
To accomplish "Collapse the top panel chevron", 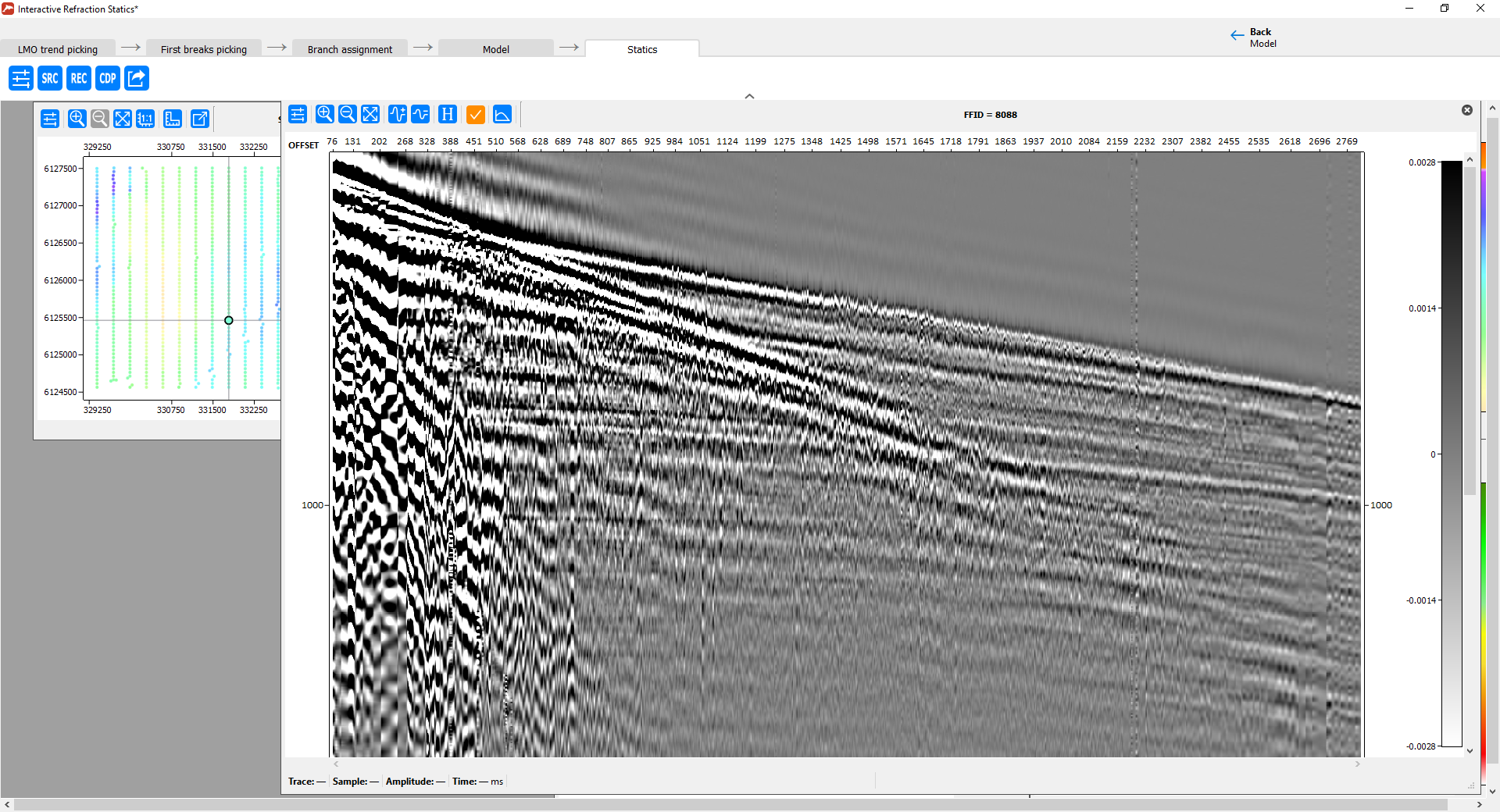I will (x=749, y=96).
